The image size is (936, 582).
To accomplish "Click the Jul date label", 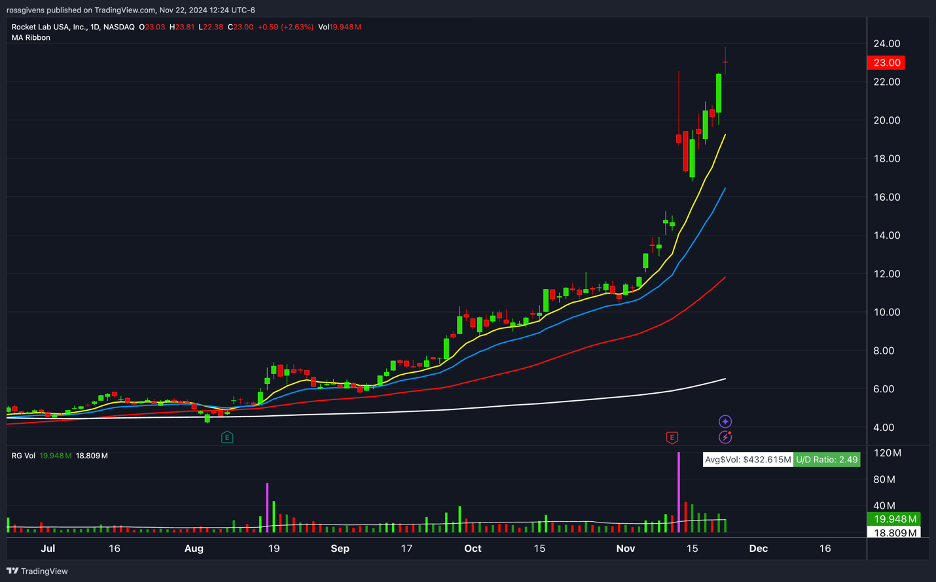I will (x=48, y=549).
